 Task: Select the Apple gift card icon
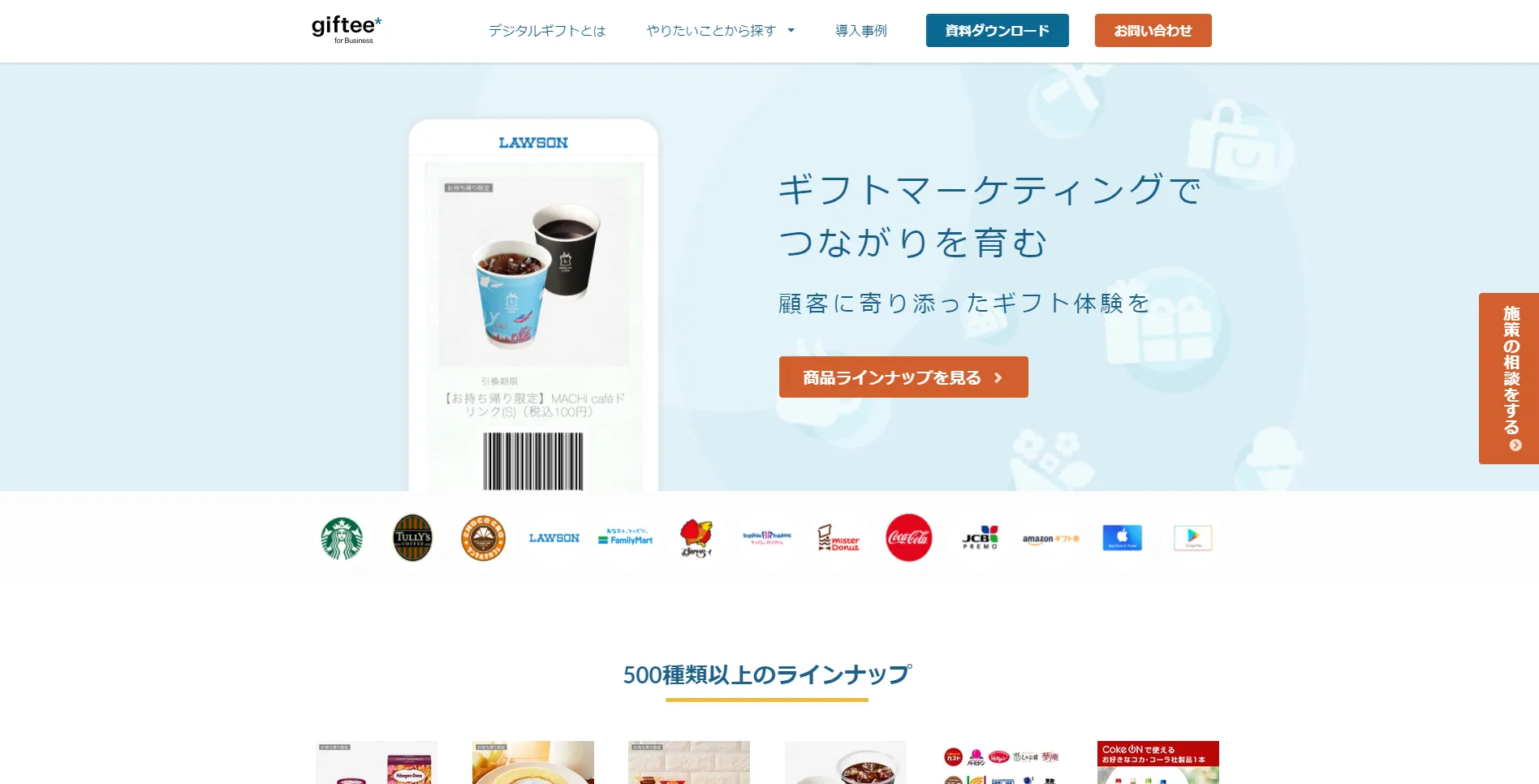[x=1122, y=538]
